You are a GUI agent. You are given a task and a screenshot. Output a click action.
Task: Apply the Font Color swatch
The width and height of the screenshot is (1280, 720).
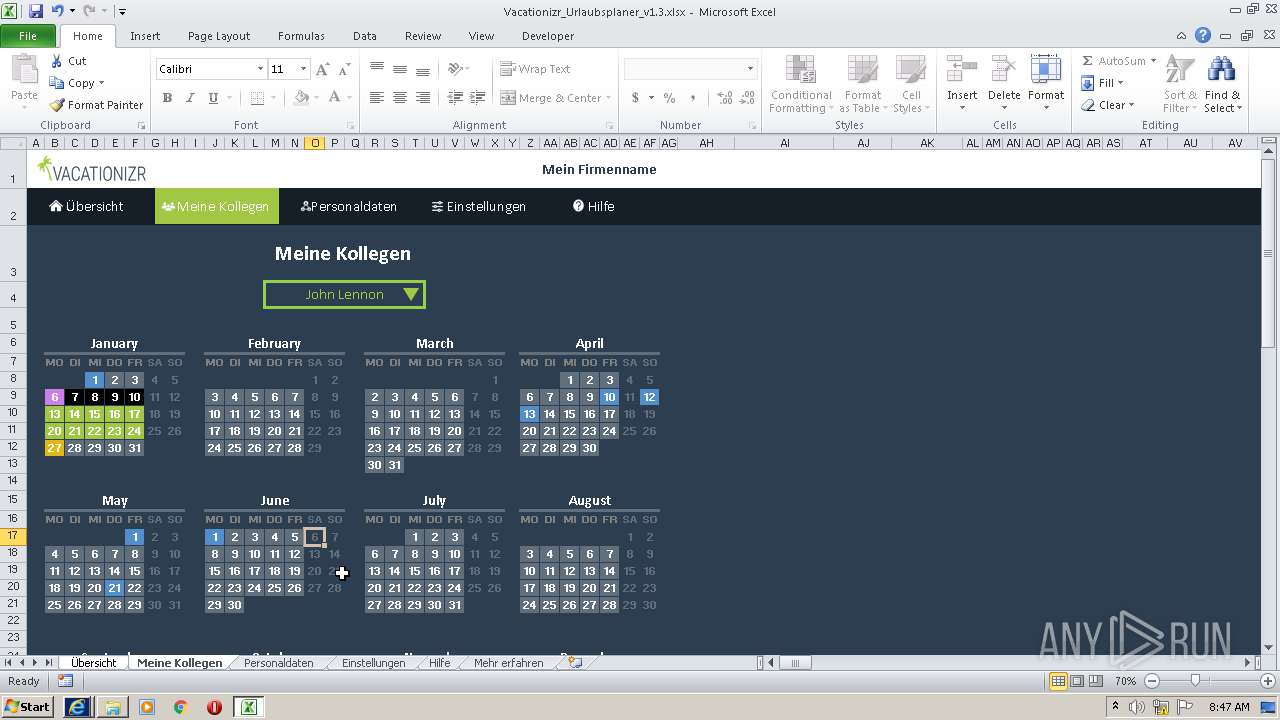(x=334, y=98)
